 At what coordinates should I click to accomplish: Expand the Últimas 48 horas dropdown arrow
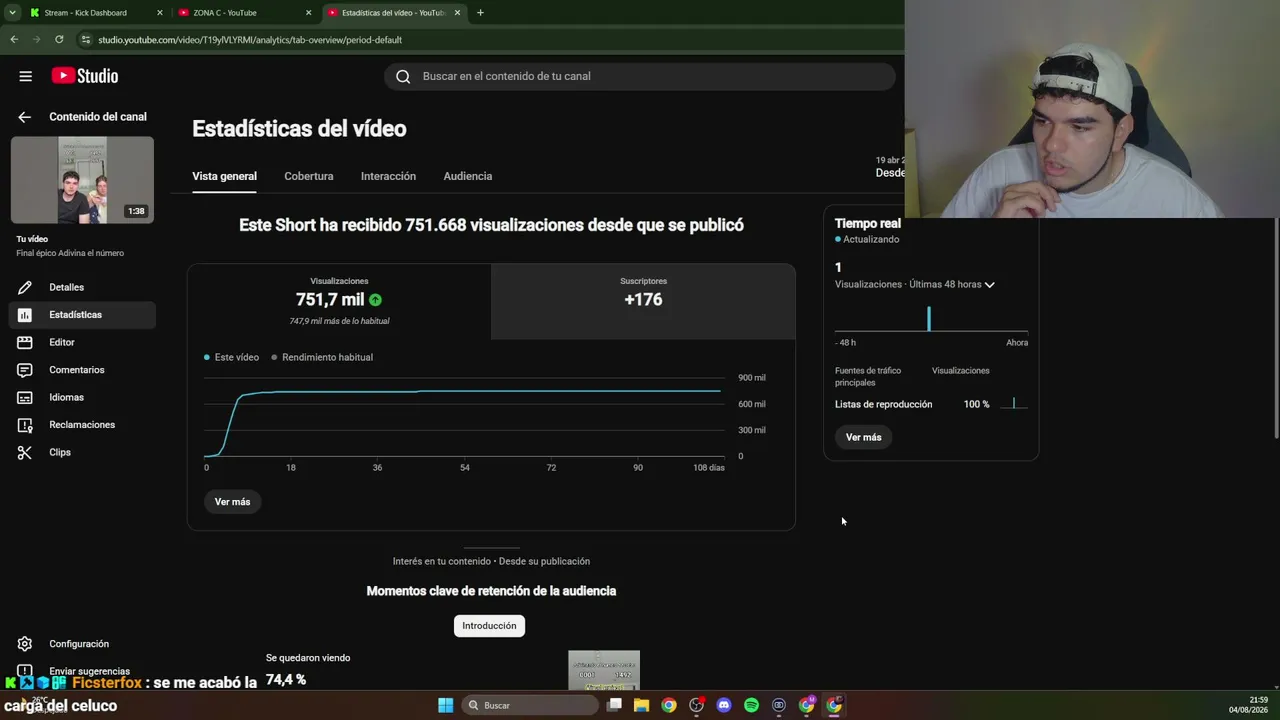pyautogui.click(x=990, y=285)
